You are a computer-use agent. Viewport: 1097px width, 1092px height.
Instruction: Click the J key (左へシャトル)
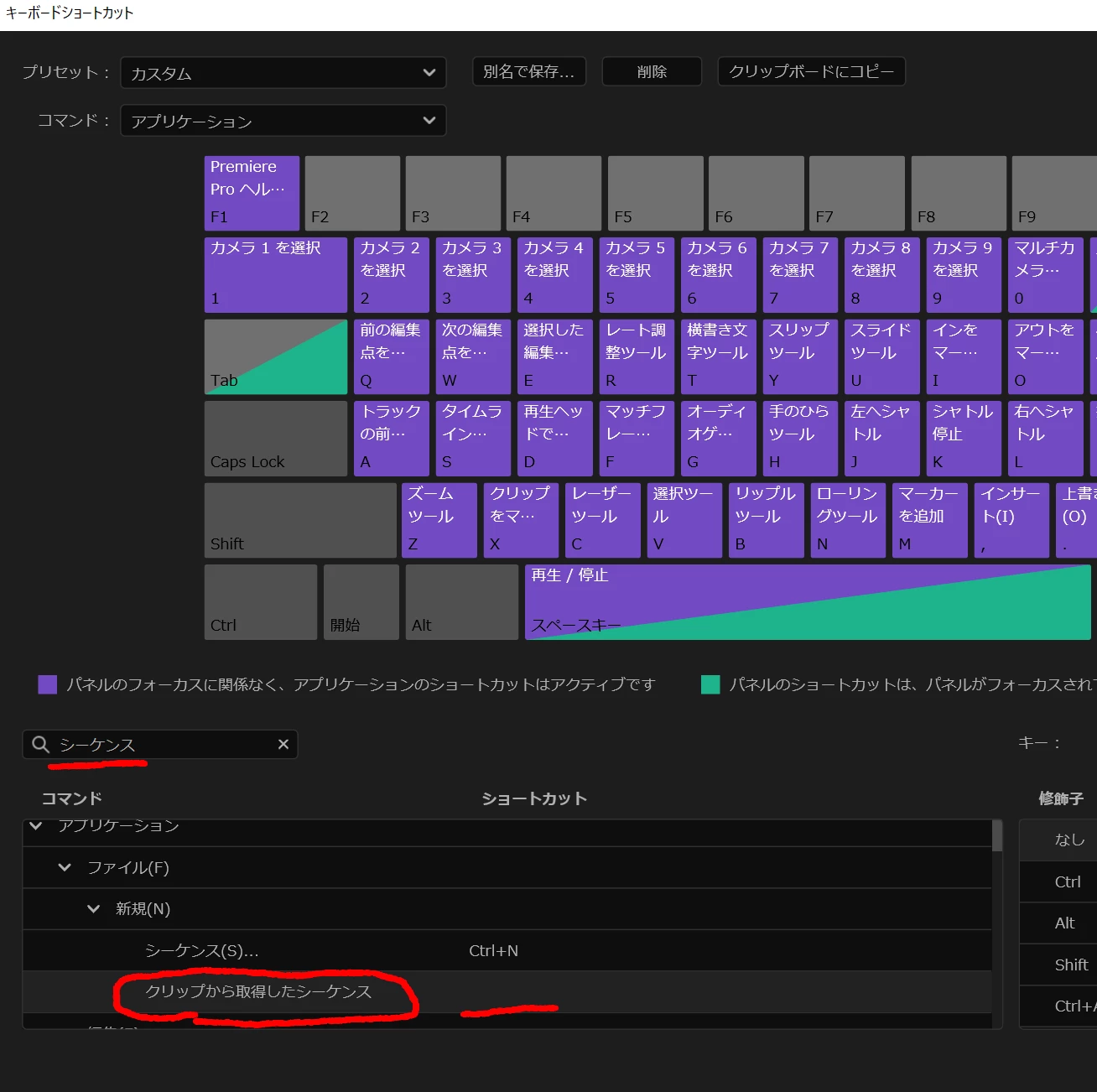pos(882,438)
